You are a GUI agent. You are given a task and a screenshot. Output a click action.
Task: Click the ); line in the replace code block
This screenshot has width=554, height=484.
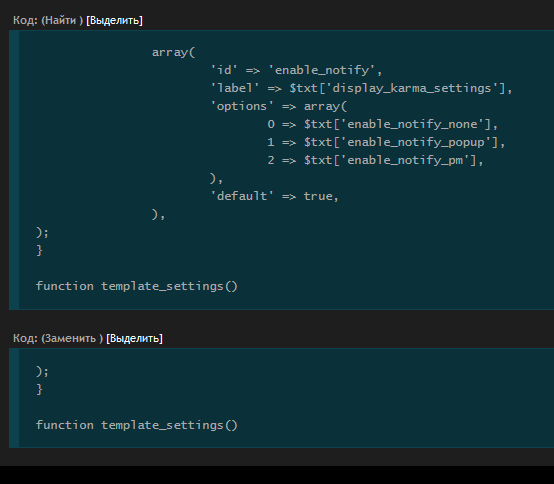pyautogui.click(x=42, y=371)
